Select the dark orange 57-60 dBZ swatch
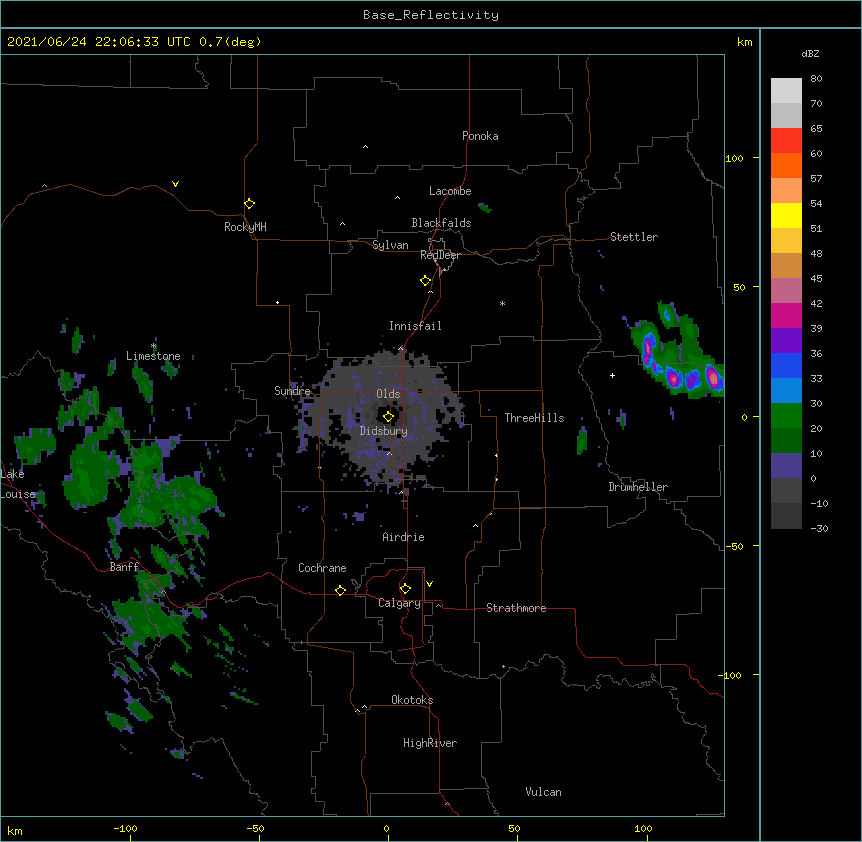 [786, 165]
